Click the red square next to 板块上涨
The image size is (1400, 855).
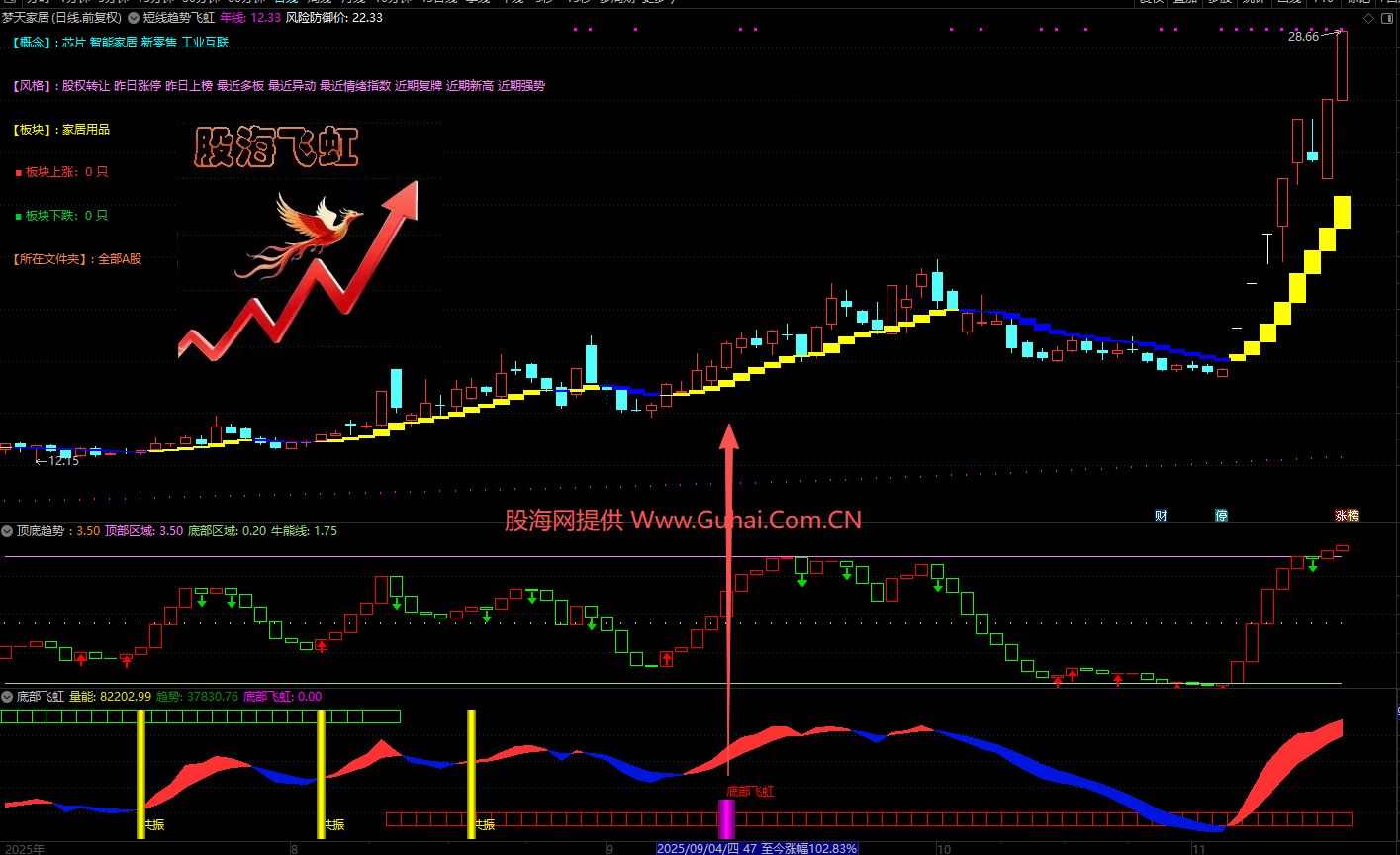pos(18,172)
